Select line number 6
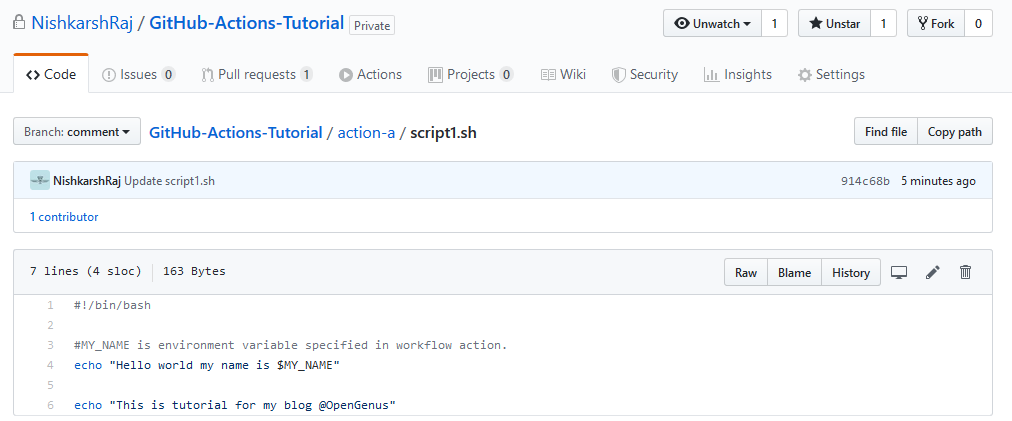Viewport: 1012px width, 421px height. (50, 405)
